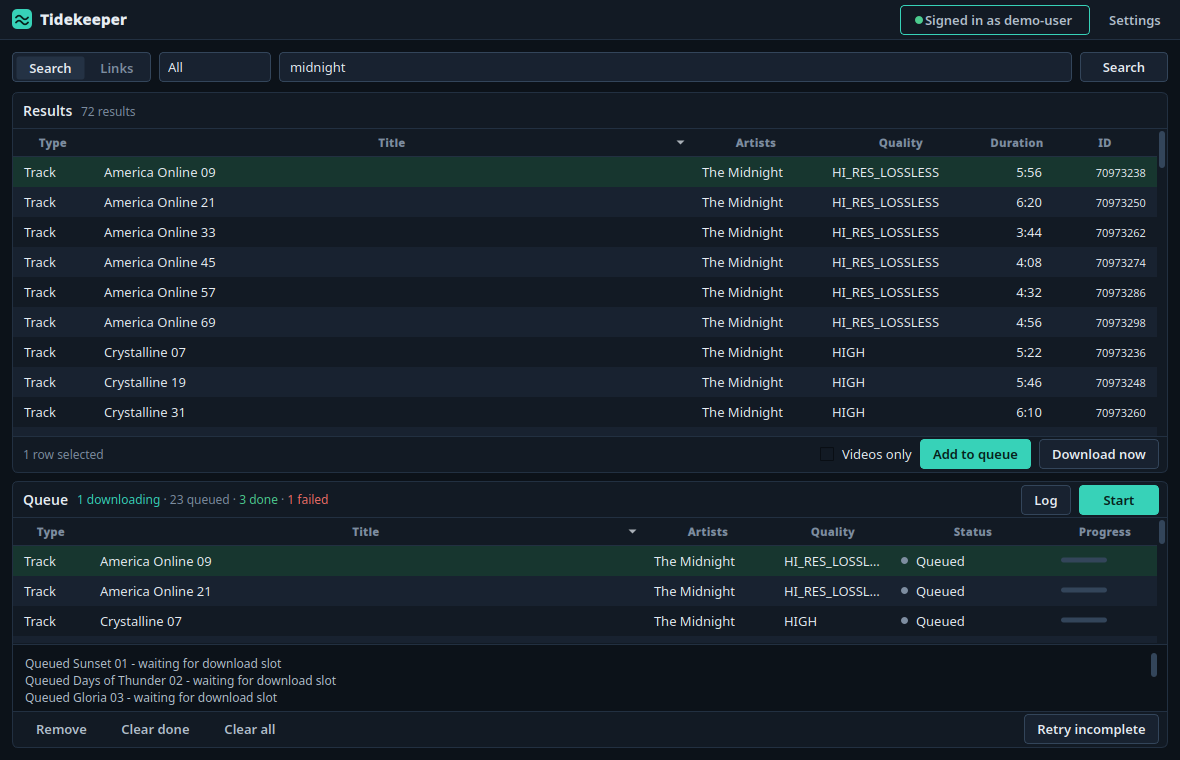Screen dimensions: 1180x760
Task: Click Download now
Action: [x=1098, y=454]
